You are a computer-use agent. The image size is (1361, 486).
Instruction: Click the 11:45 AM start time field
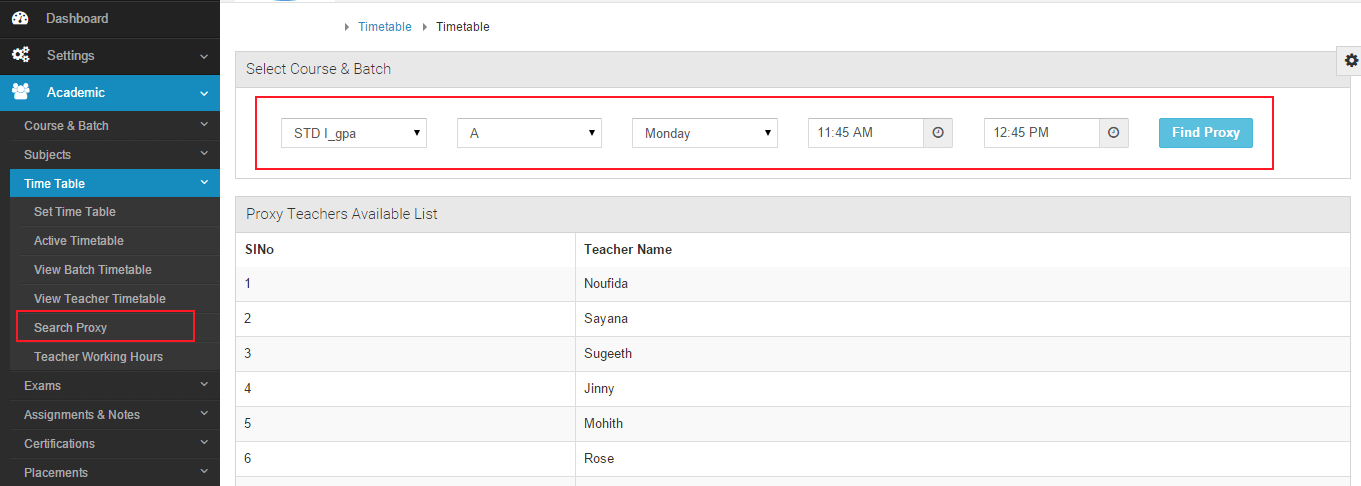pos(866,133)
